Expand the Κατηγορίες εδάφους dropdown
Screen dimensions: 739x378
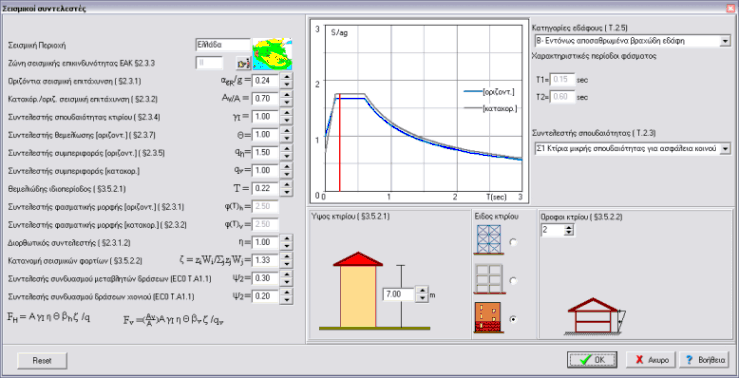pyautogui.click(x=725, y=41)
